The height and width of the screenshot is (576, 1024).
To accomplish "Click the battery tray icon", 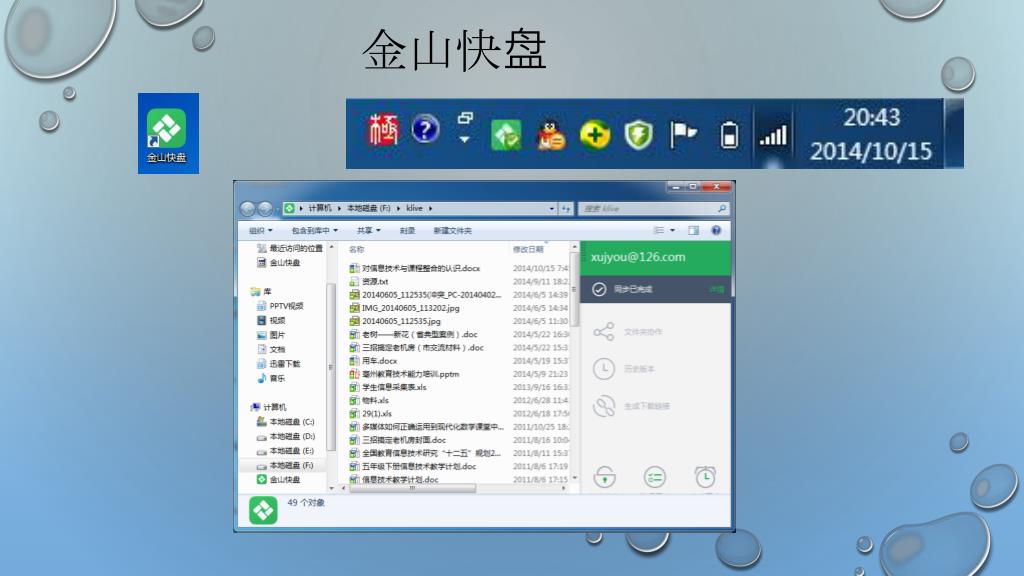I will click(729, 135).
